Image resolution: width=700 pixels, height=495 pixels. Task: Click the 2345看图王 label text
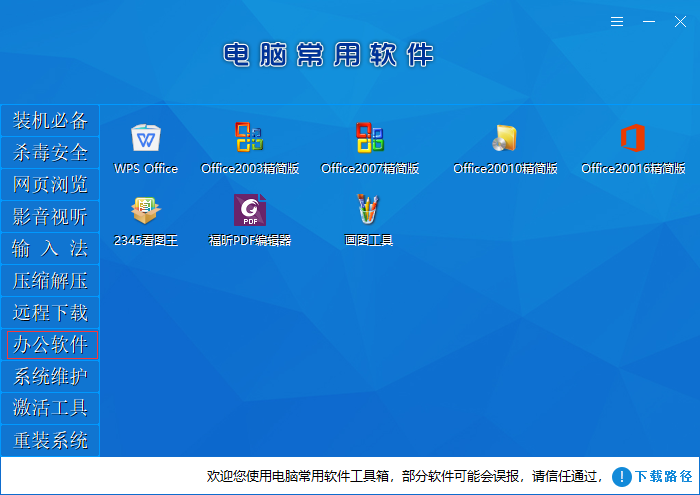coord(146,240)
